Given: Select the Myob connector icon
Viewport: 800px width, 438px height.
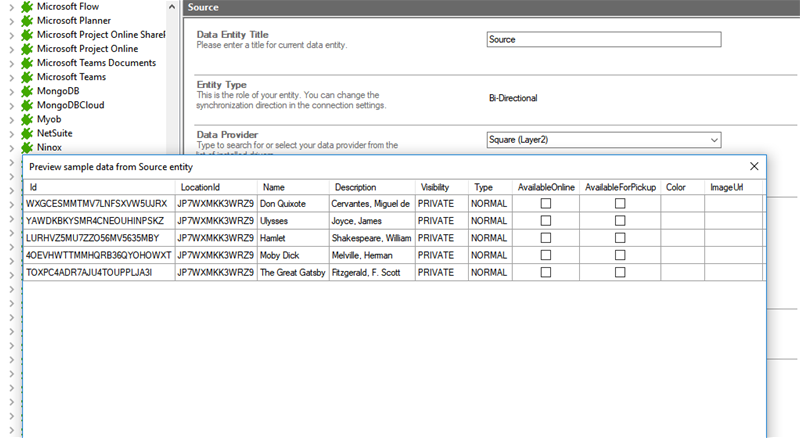Looking at the screenshot, I should click(26, 119).
